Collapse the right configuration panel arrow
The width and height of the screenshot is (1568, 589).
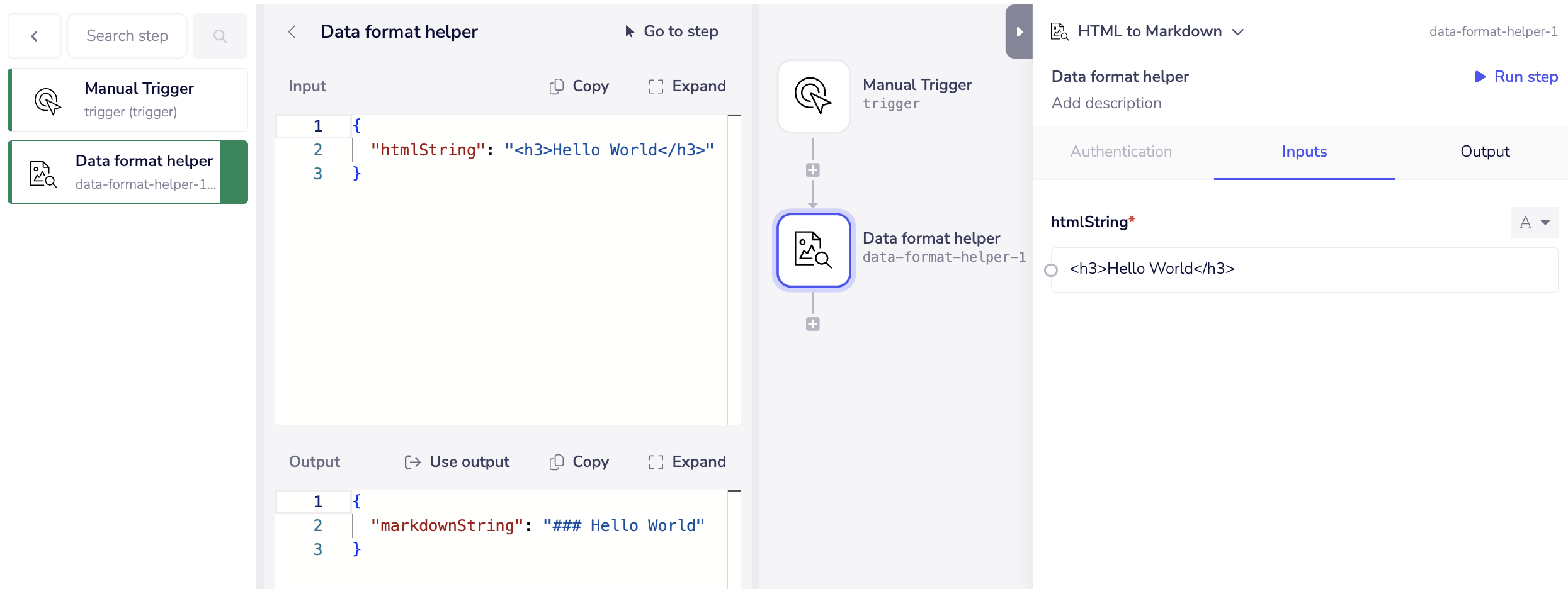click(1019, 31)
